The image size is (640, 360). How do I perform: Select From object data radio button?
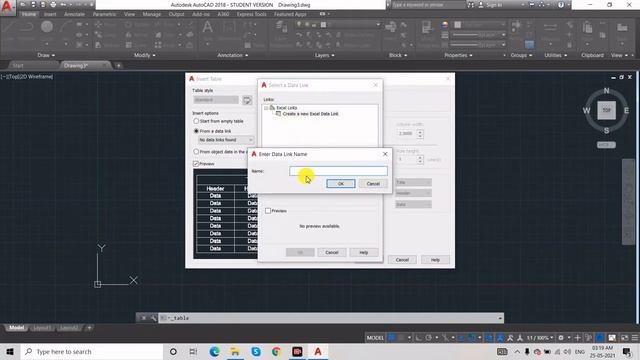(196, 151)
